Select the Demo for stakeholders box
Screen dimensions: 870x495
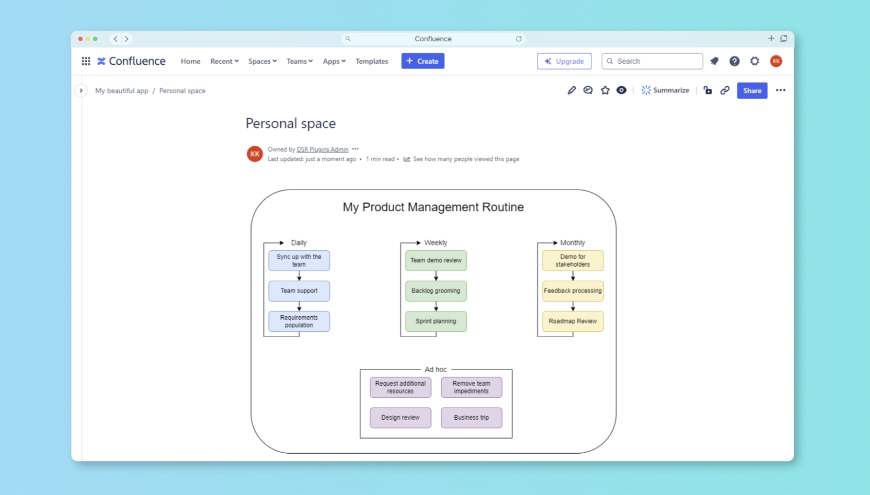click(x=573, y=260)
